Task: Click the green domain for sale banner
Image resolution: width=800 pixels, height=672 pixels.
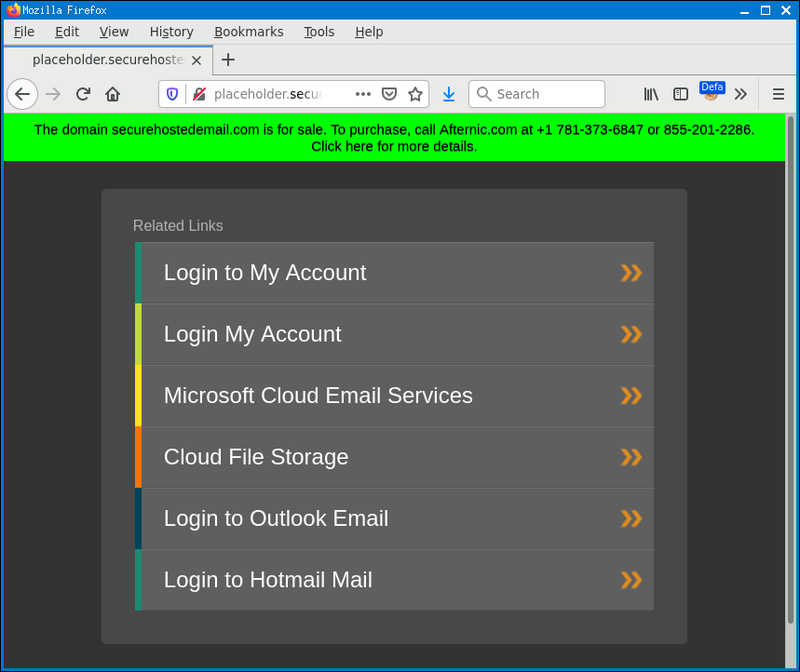Action: point(394,138)
